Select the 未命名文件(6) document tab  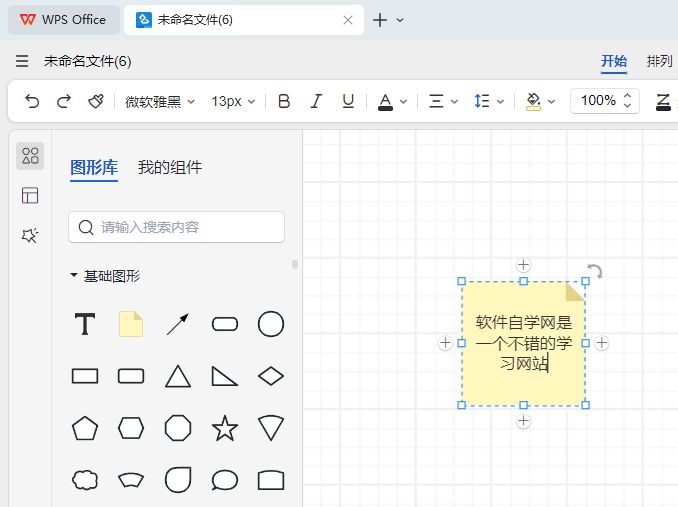click(244, 20)
